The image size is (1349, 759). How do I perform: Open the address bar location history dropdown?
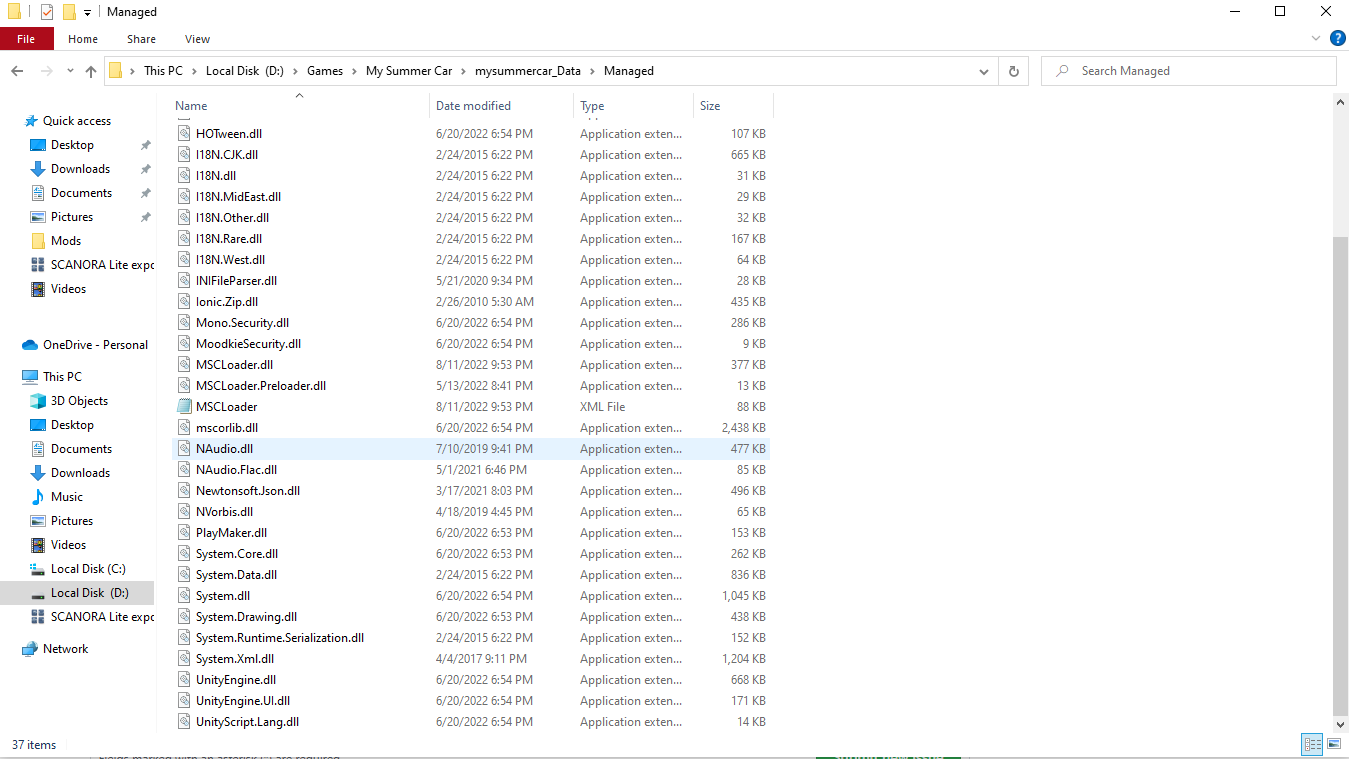[983, 70]
